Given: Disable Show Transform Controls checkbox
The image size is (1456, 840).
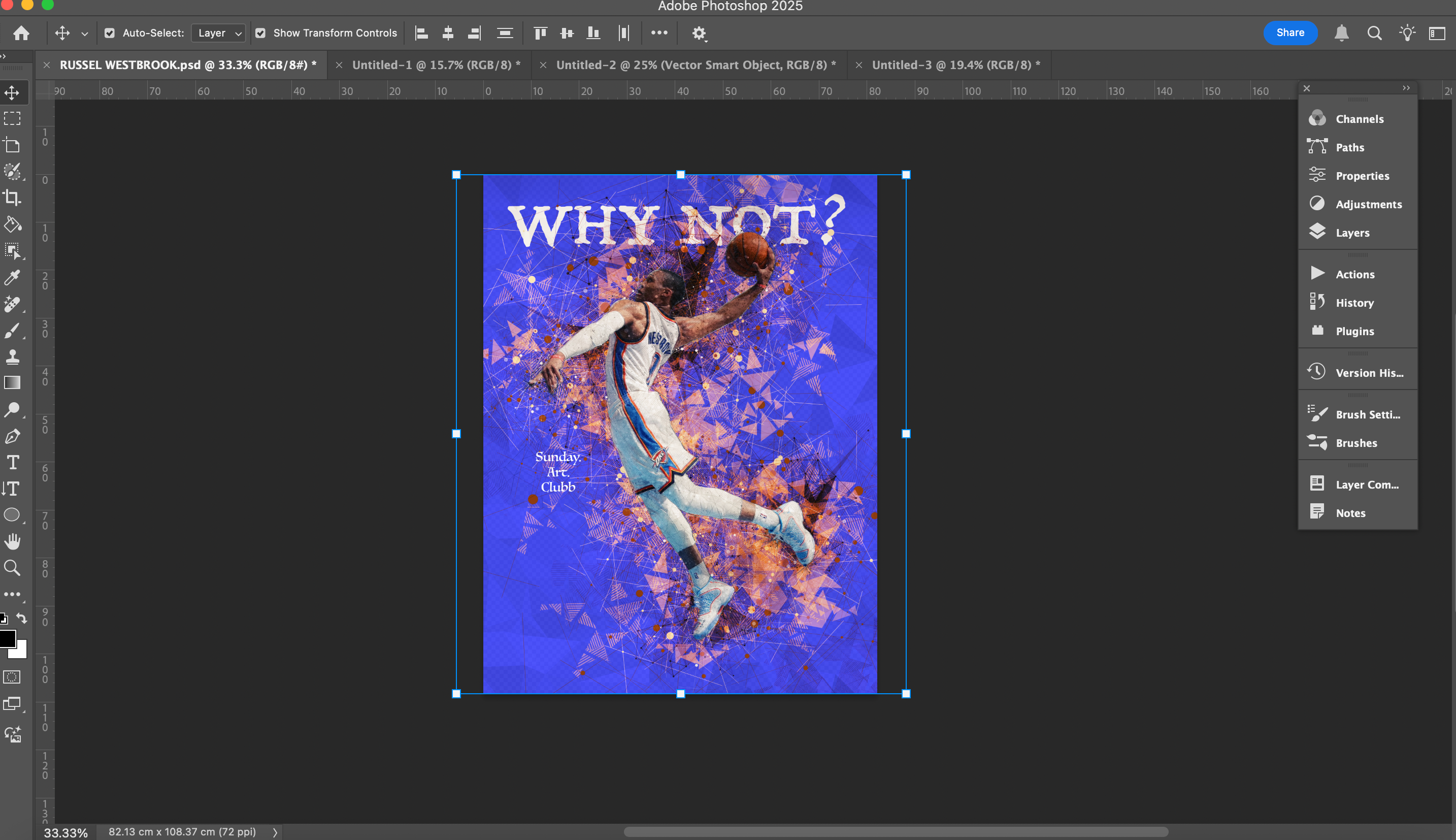Looking at the screenshot, I should (x=260, y=33).
